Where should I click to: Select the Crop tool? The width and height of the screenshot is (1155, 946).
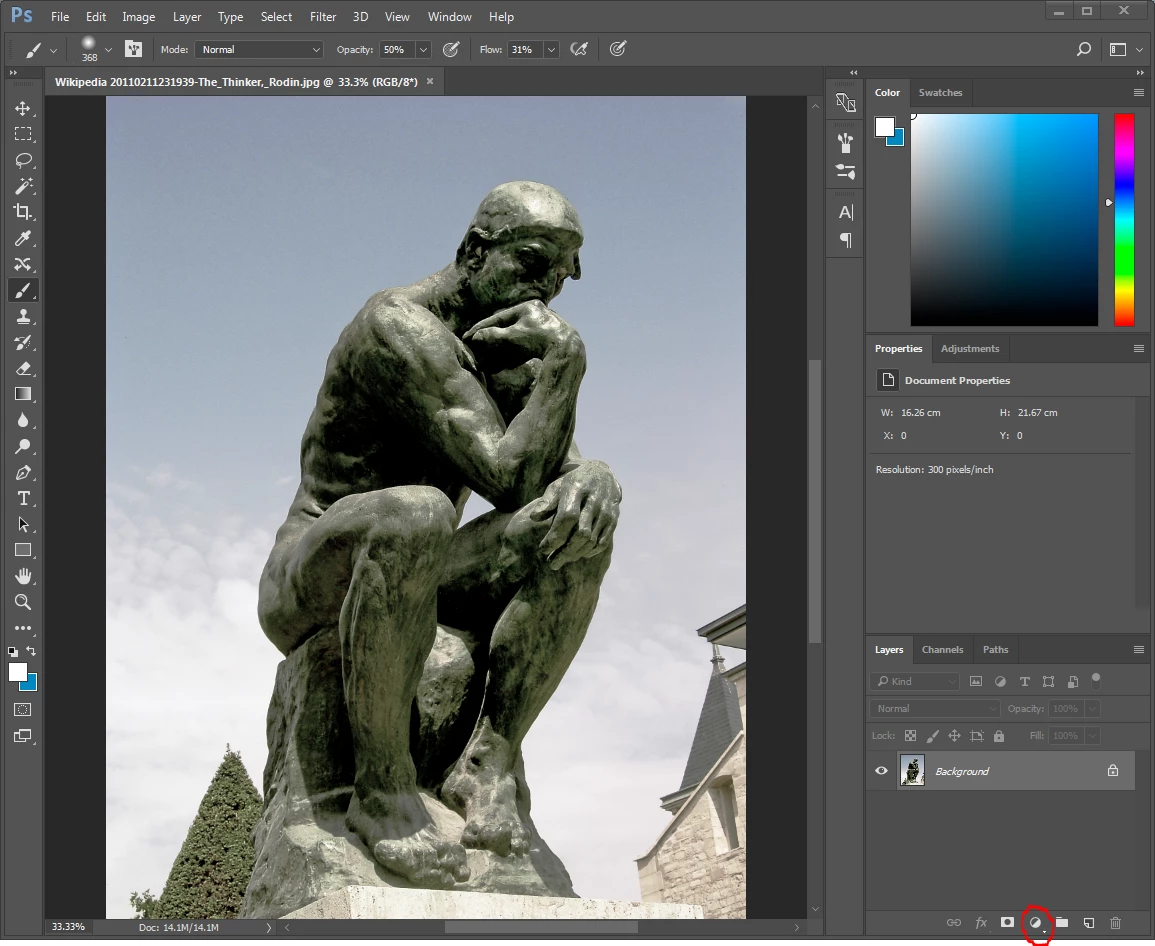coord(23,212)
